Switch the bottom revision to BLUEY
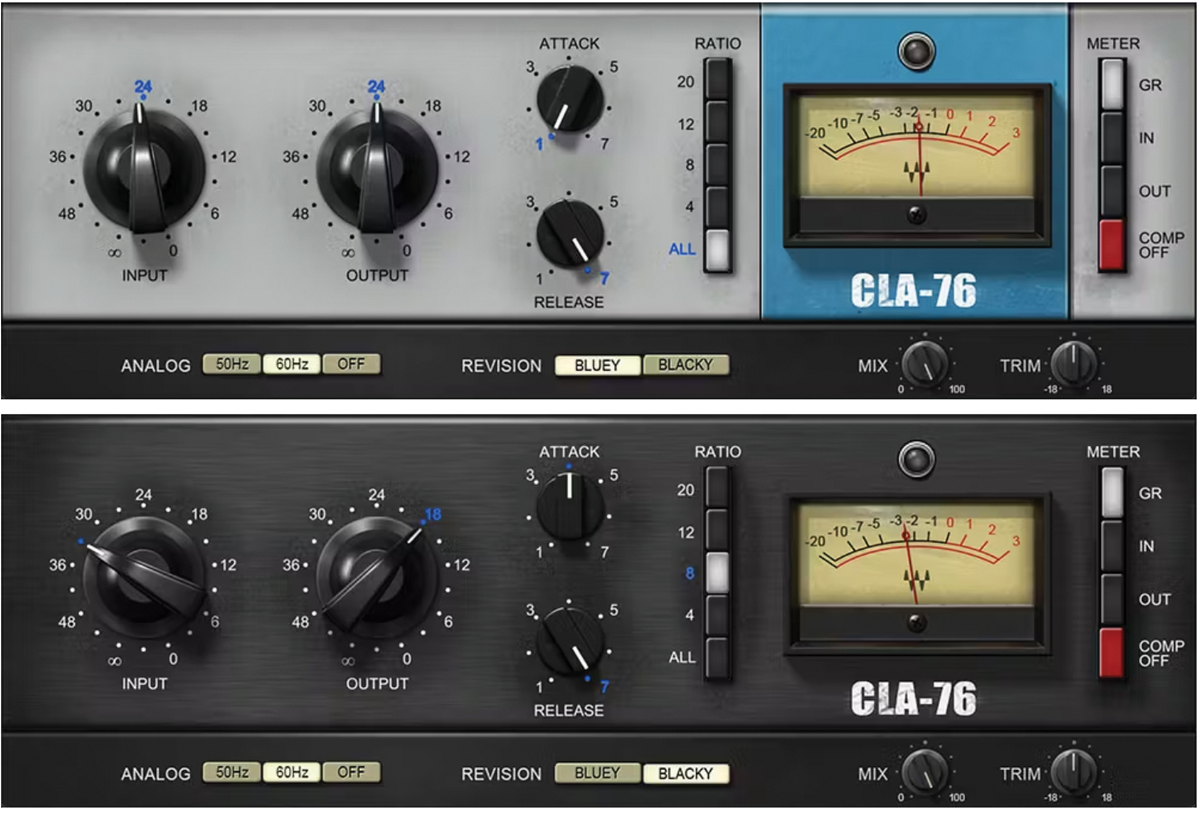The width and height of the screenshot is (1200, 813). click(x=597, y=772)
